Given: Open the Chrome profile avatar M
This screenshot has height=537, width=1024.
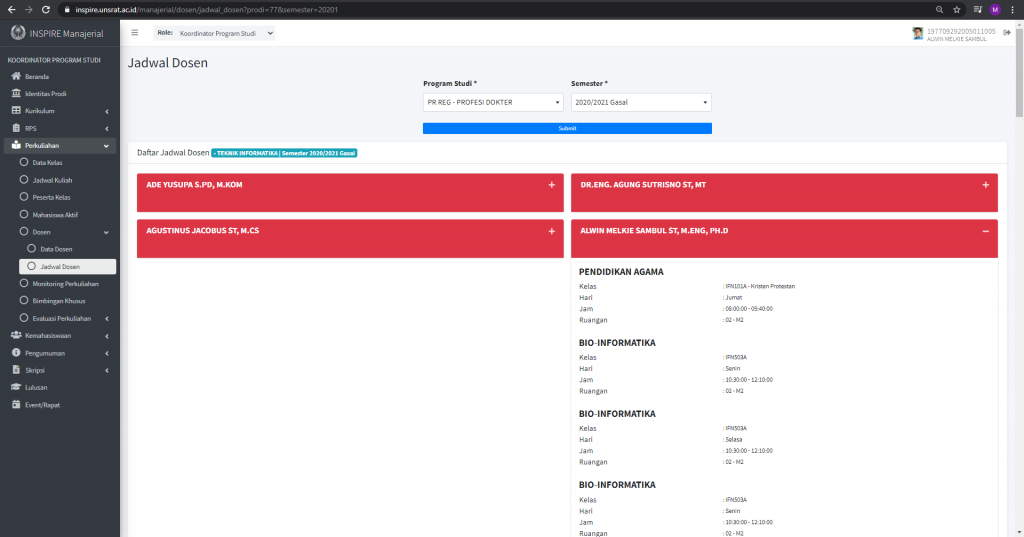Looking at the screenshot, I should point(995,9).
